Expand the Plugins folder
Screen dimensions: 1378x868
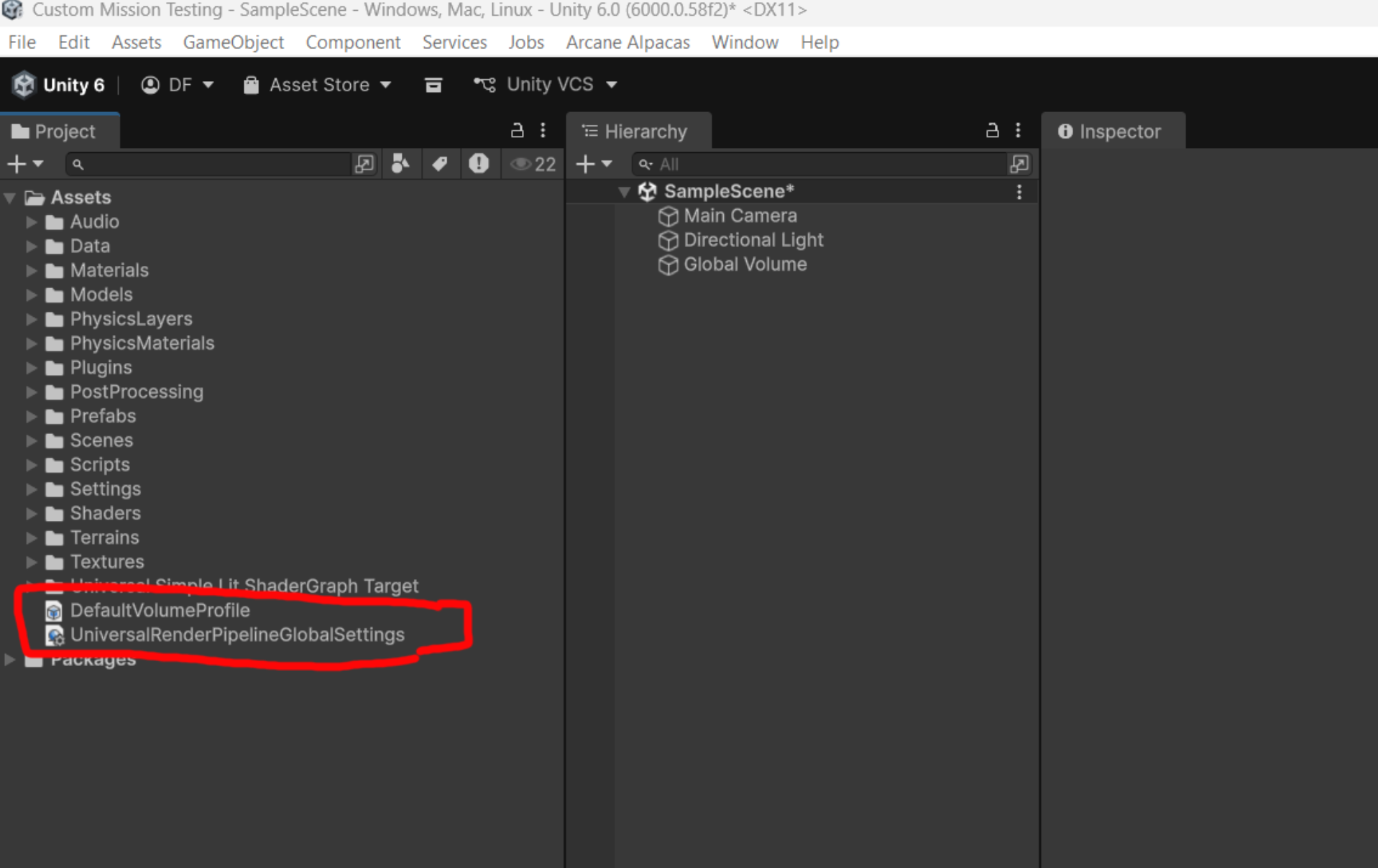(x=31, y=368)
